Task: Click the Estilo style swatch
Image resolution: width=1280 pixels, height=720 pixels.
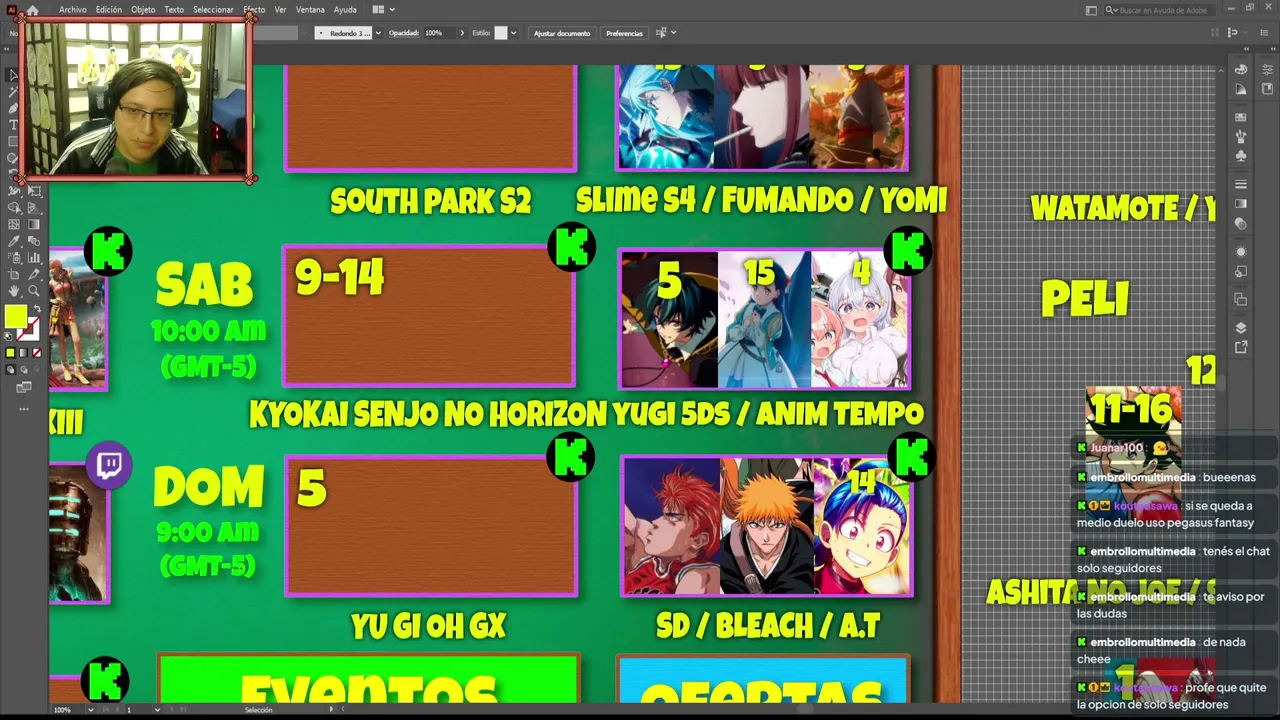Action: (x=501, y=33)
